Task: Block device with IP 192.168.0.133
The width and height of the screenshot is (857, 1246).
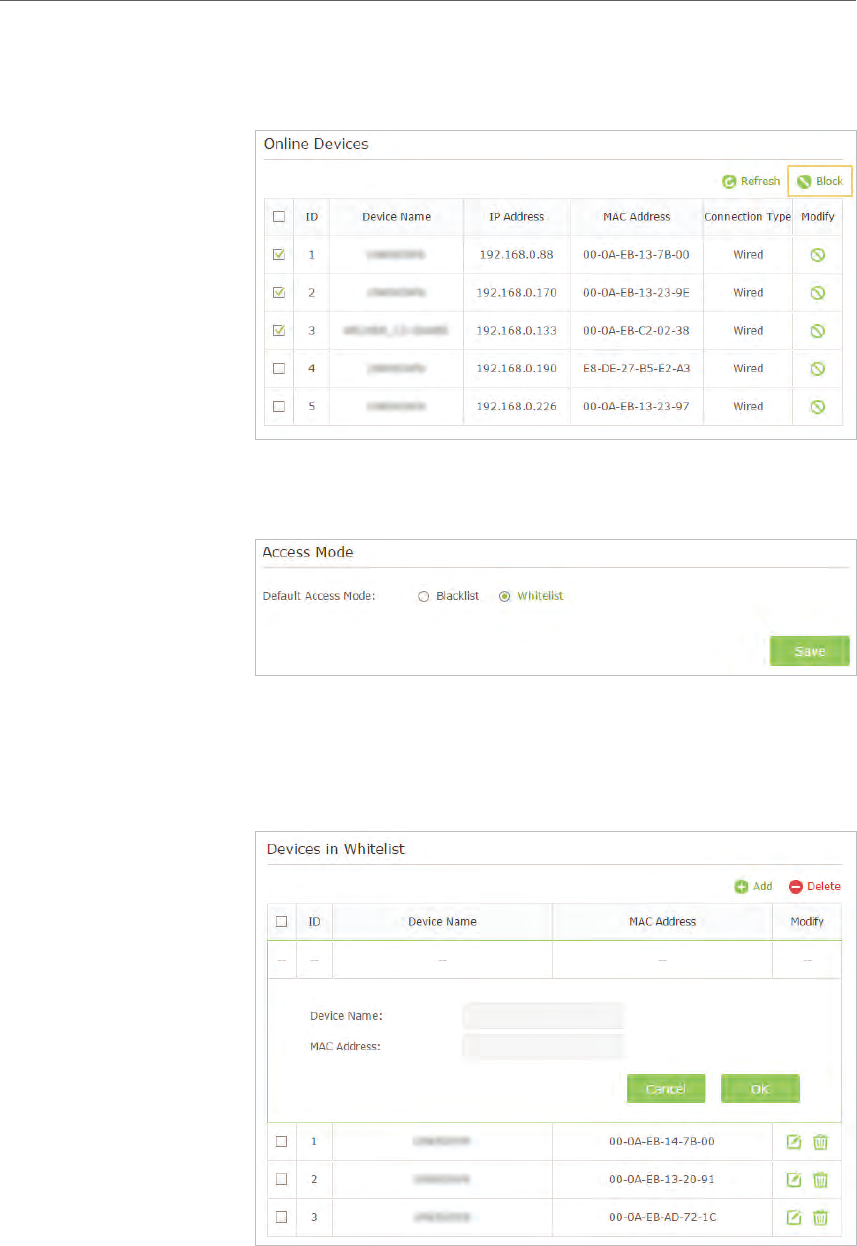Action: (817, 331)
